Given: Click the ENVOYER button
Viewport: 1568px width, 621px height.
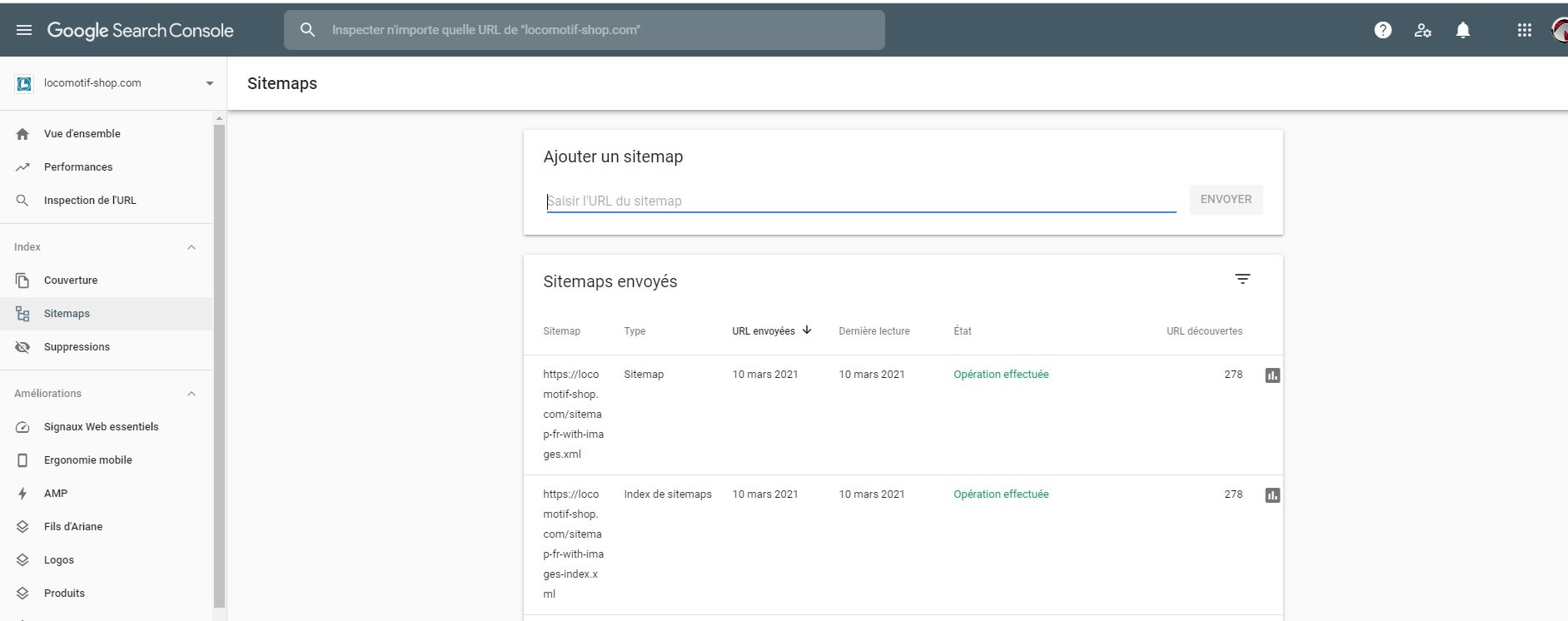Looking at the screenshot, I should click(1226, 199).
